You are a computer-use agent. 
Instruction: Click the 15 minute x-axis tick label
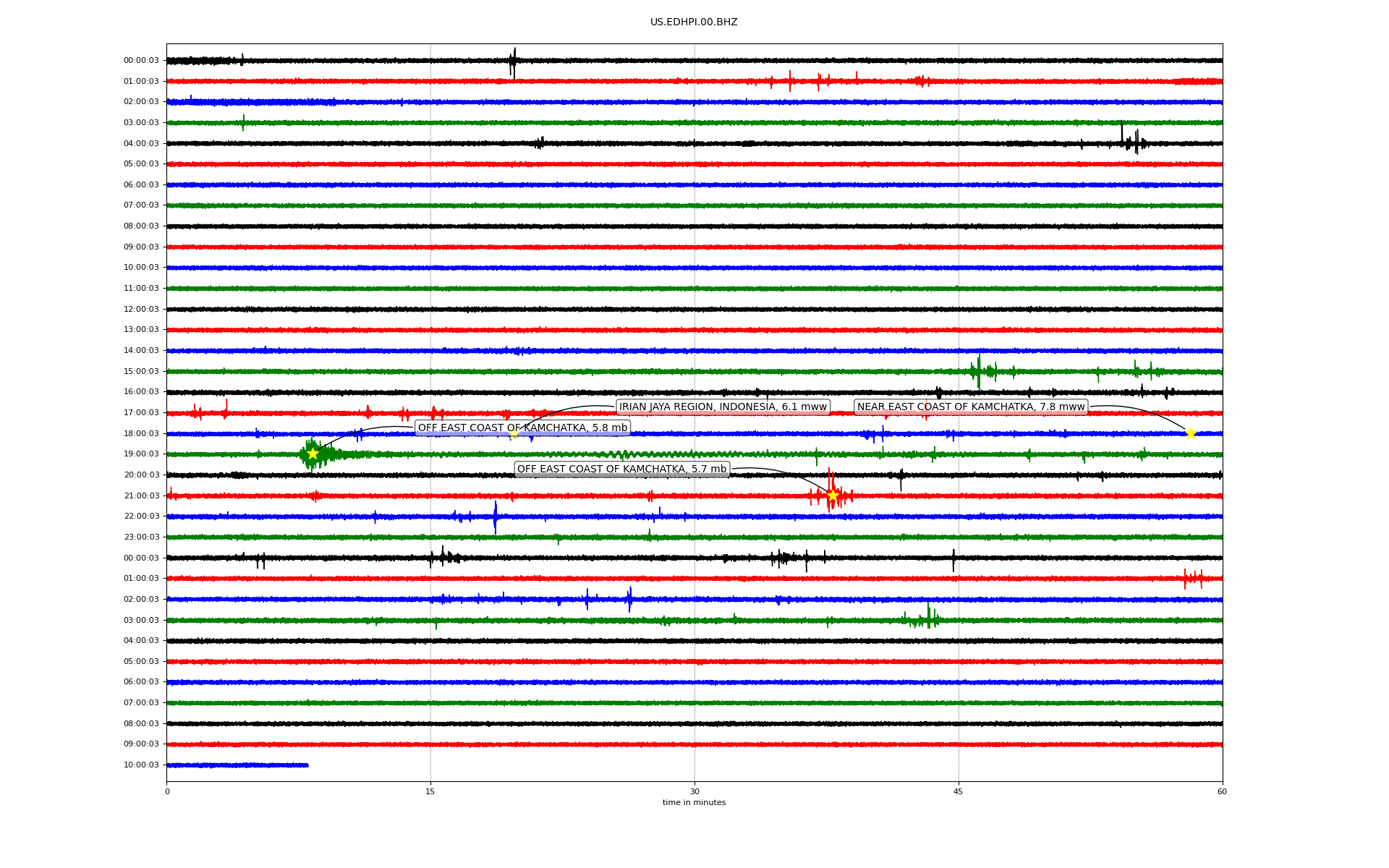point(430,791)
